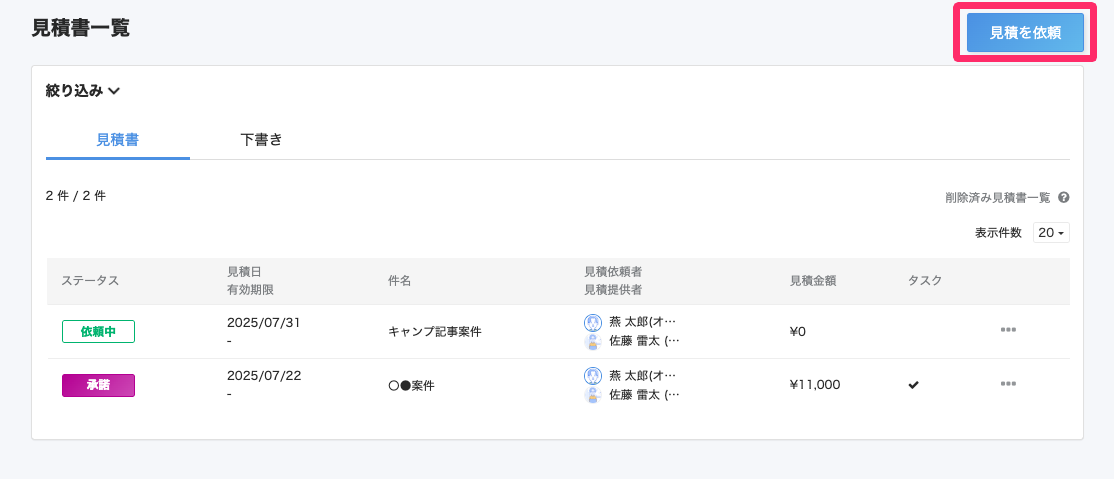This screenshot has width=1114, height=479.
Task: Click the 承諾 status badge
Action: pyautogui.click(x=98, y=385)
